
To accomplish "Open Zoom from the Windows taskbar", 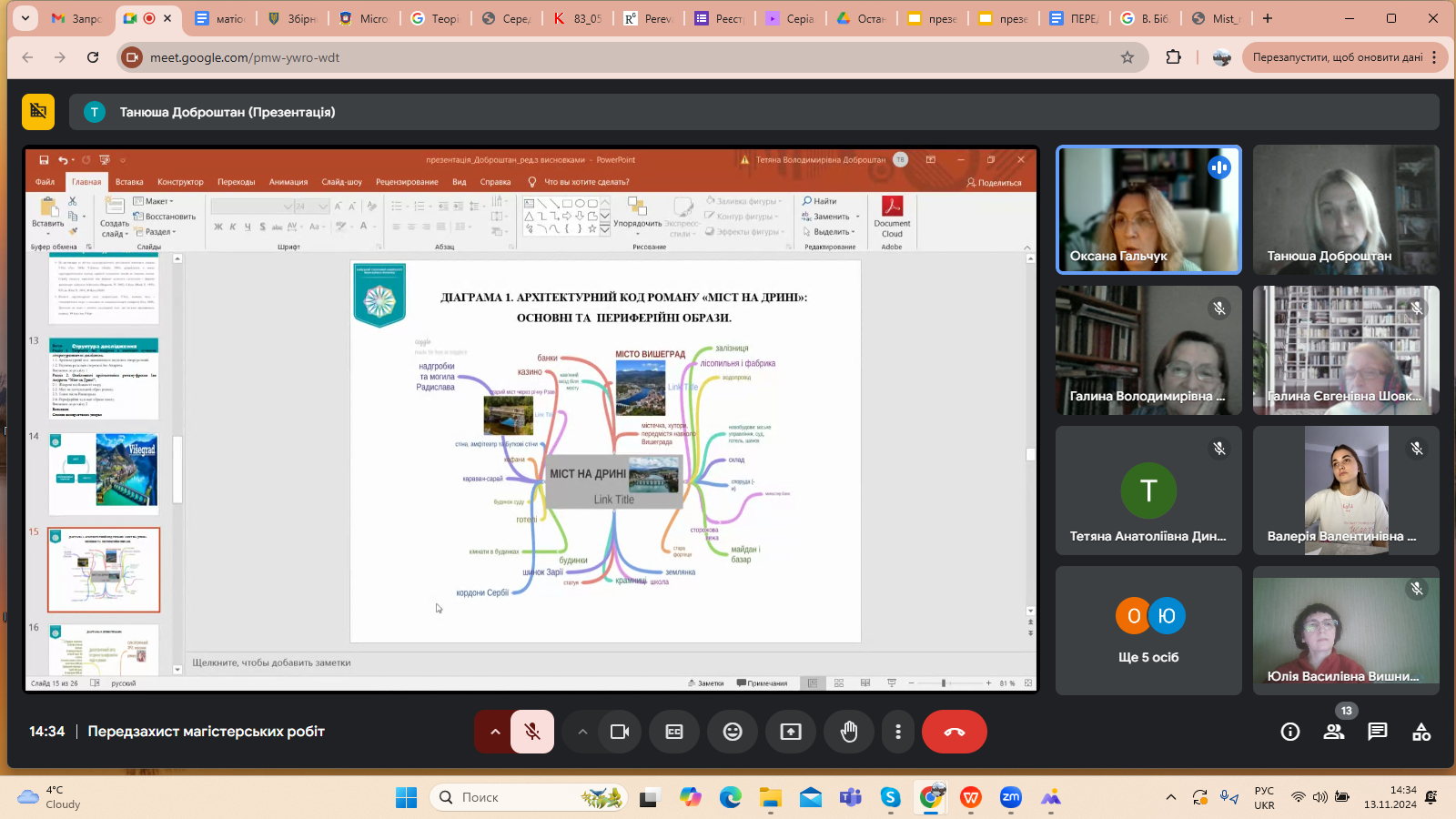I will (x=1010, y=798).
